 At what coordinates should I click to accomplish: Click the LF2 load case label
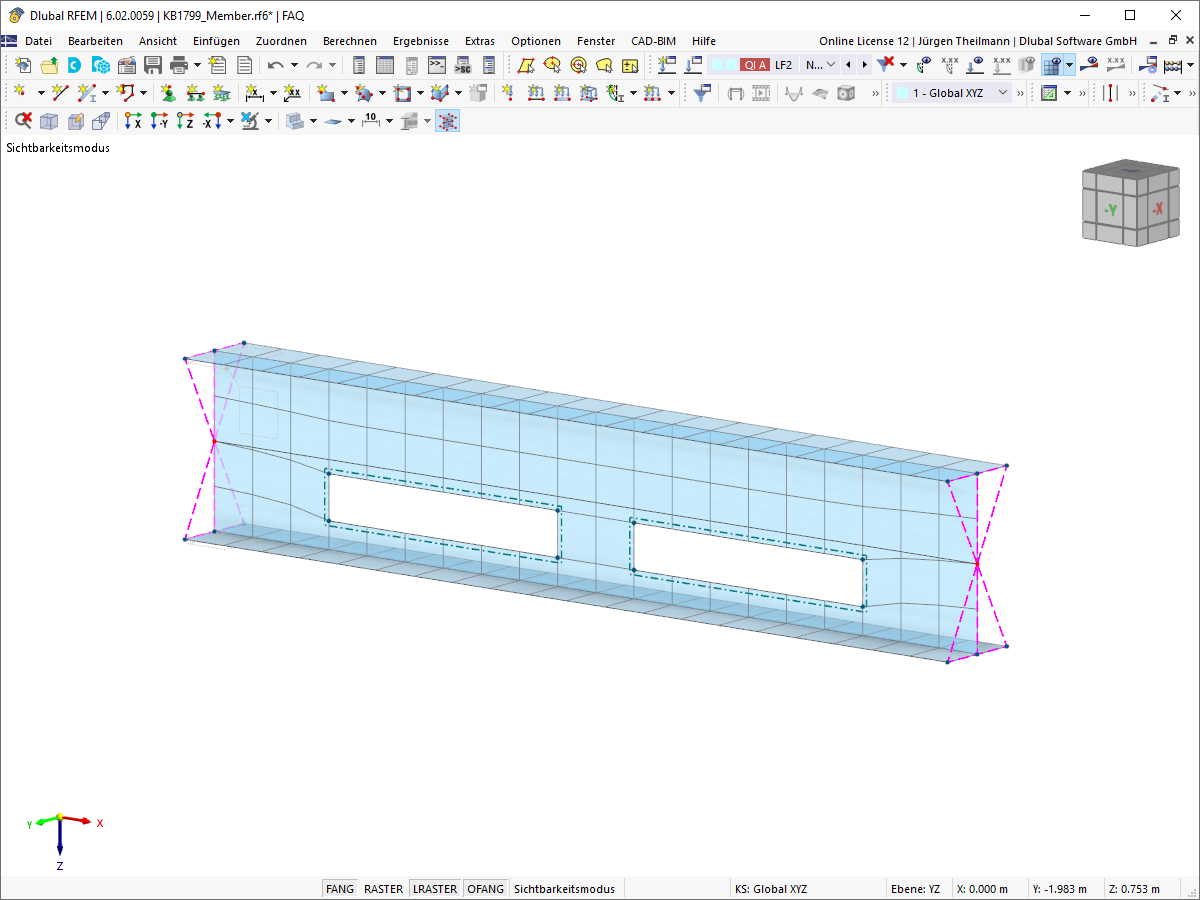[784, 65]
